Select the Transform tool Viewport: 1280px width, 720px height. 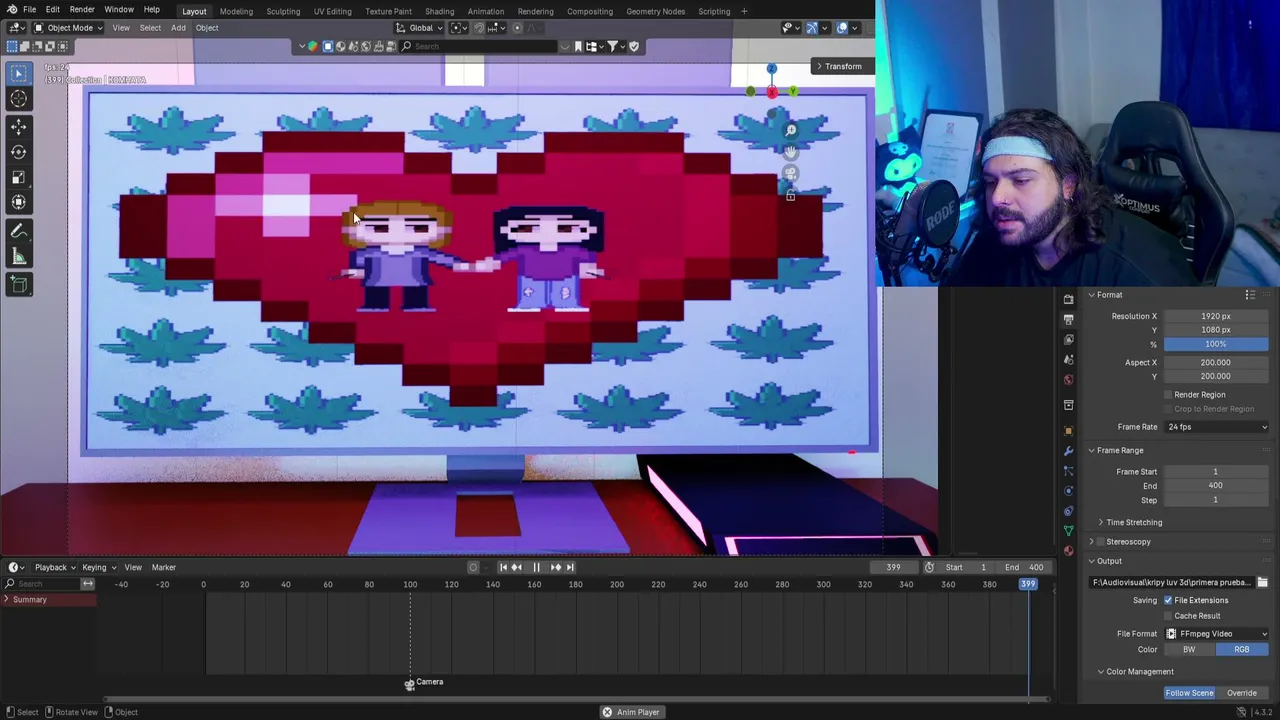[x=18, y=203]
